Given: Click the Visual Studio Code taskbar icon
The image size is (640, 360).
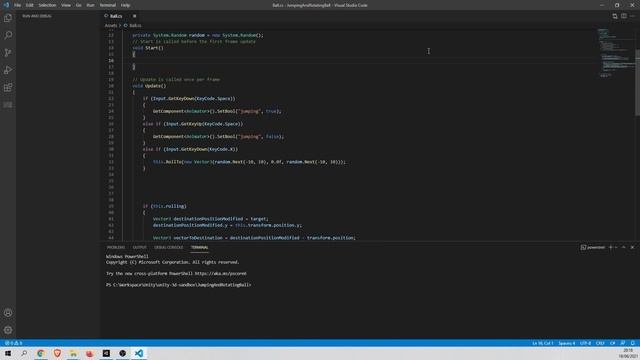Looking at the screenshot, I should (139, 353).
